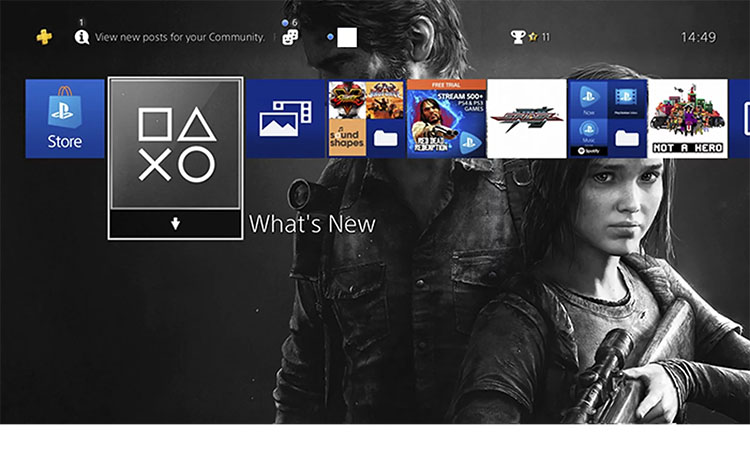Click the trophy level 11 star
The width and height of the screenshot is (750, 463).
(533, 37)
